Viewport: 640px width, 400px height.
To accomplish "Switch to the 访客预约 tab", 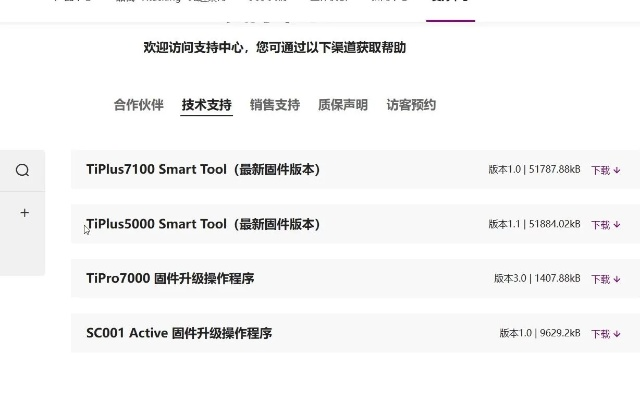I will click(x=411, y=105).
